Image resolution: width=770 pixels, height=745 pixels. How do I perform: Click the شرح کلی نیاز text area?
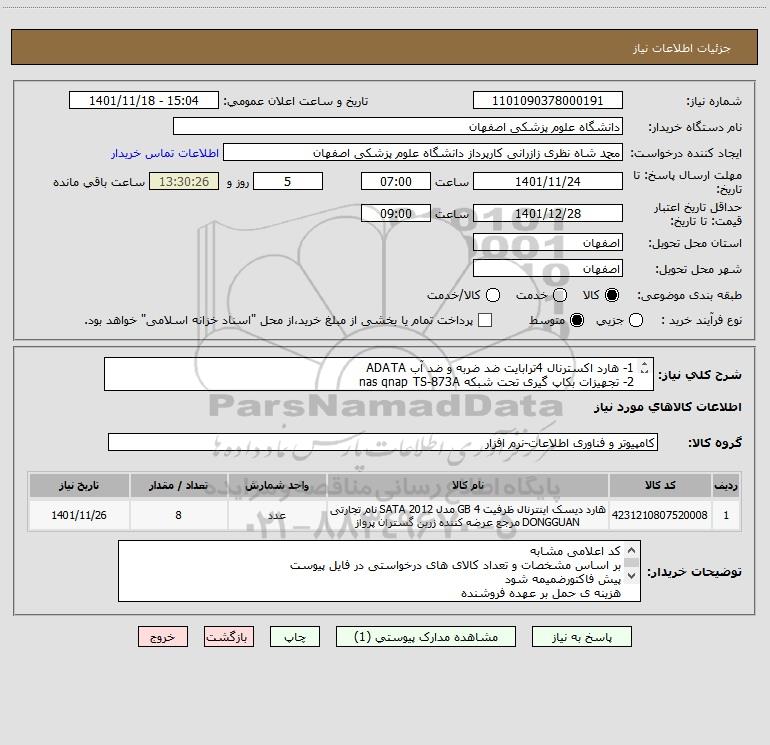pos(379,374)
